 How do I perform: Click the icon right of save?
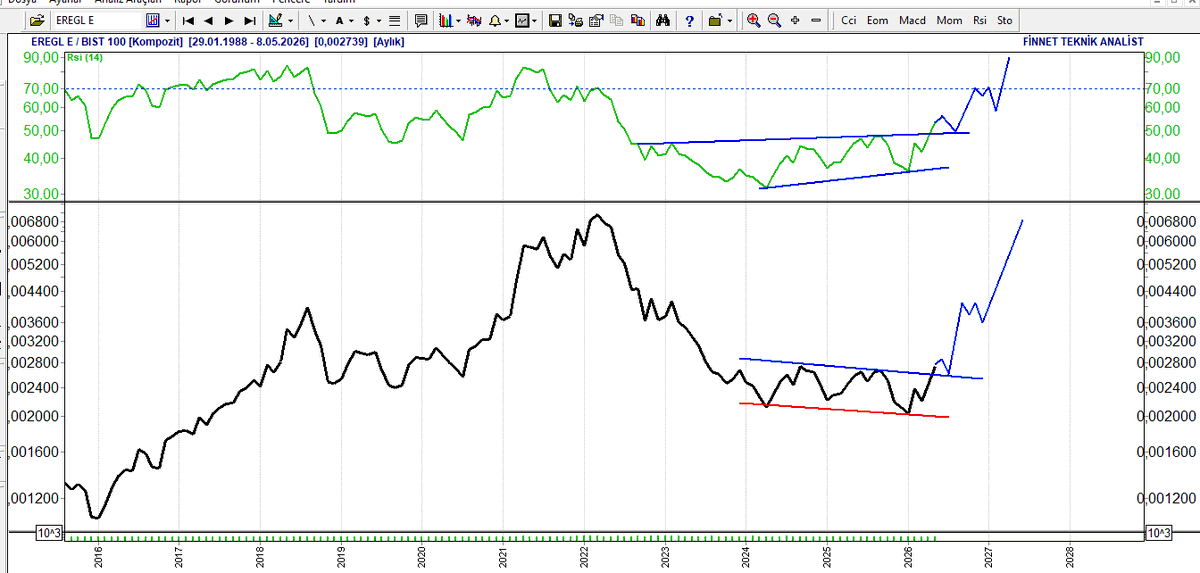click(575, 20)
